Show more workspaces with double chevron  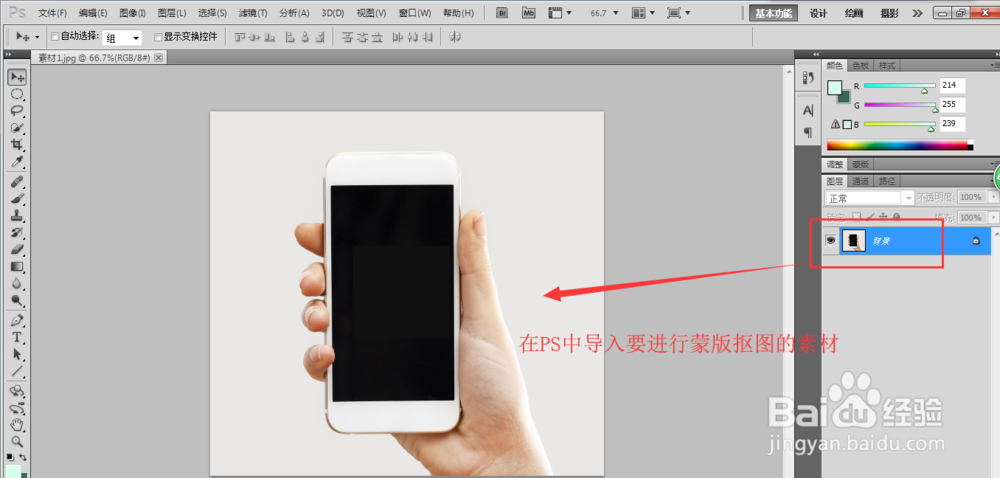tap(917, 13)
